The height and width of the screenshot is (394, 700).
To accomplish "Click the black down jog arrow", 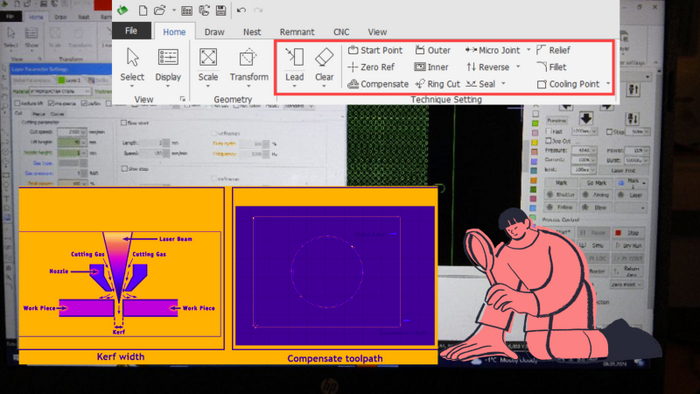I will 586,118.
